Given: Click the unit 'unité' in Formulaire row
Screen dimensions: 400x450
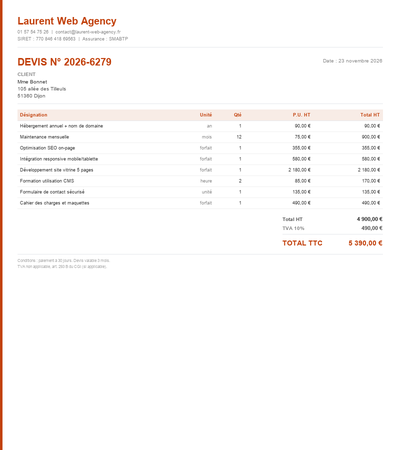Looking at the screenshot, I should pyautogui.click(x=207, y=192).
